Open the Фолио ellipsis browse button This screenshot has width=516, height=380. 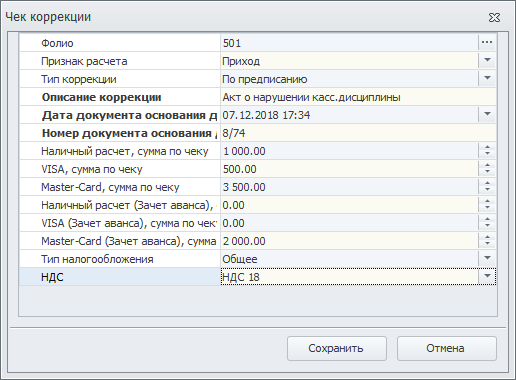click(x=487, y=43)
